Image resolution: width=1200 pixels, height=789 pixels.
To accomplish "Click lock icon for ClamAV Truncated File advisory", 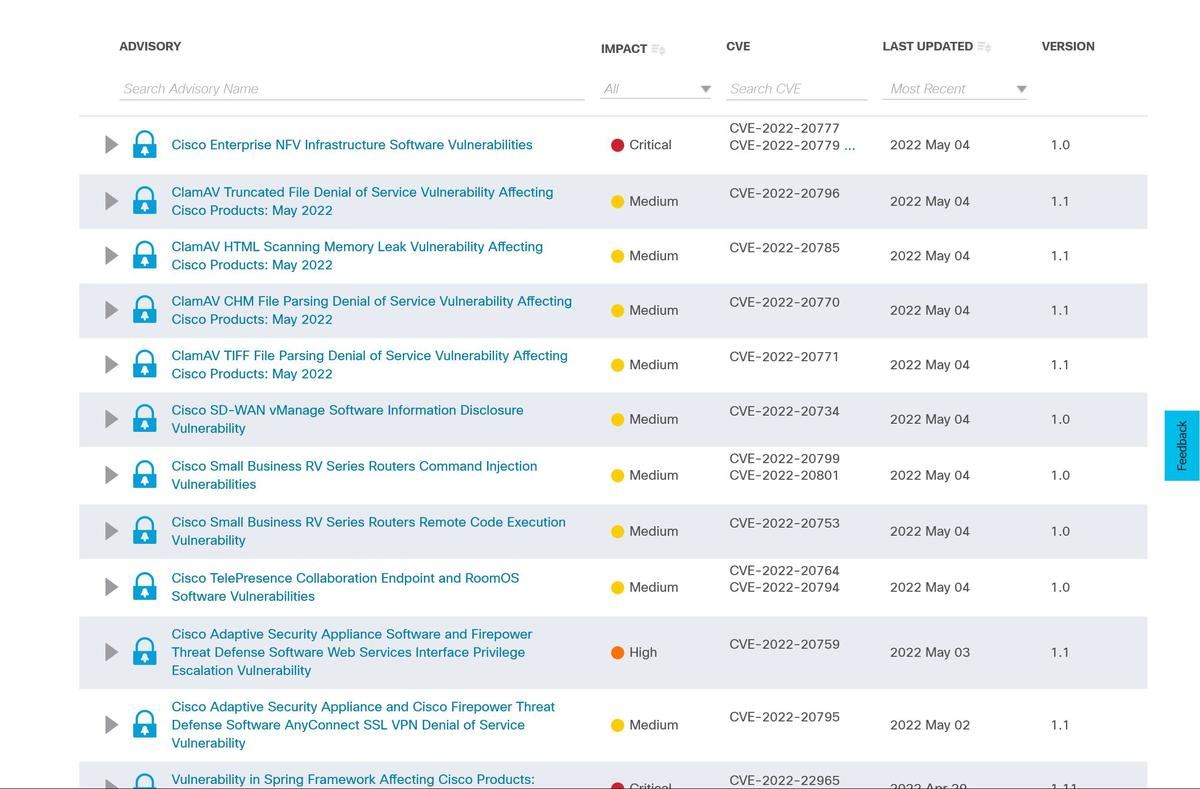I will (x=145, y=200).
